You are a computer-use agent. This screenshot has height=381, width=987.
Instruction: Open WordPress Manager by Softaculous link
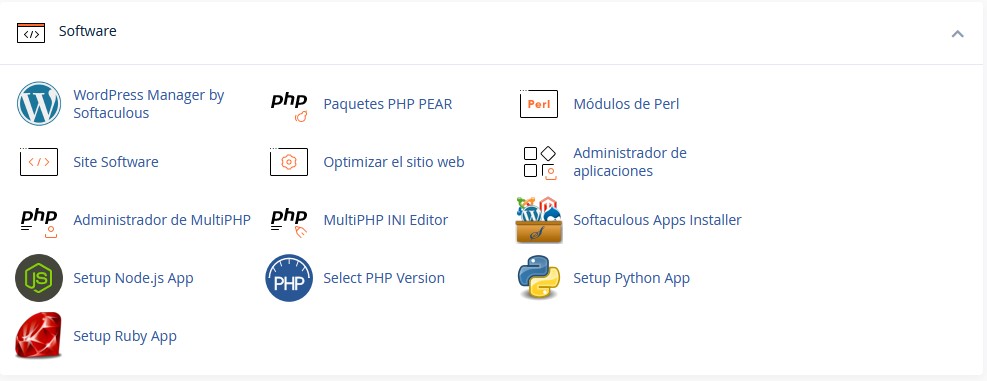pyautogui.click(x=149, y=104)
